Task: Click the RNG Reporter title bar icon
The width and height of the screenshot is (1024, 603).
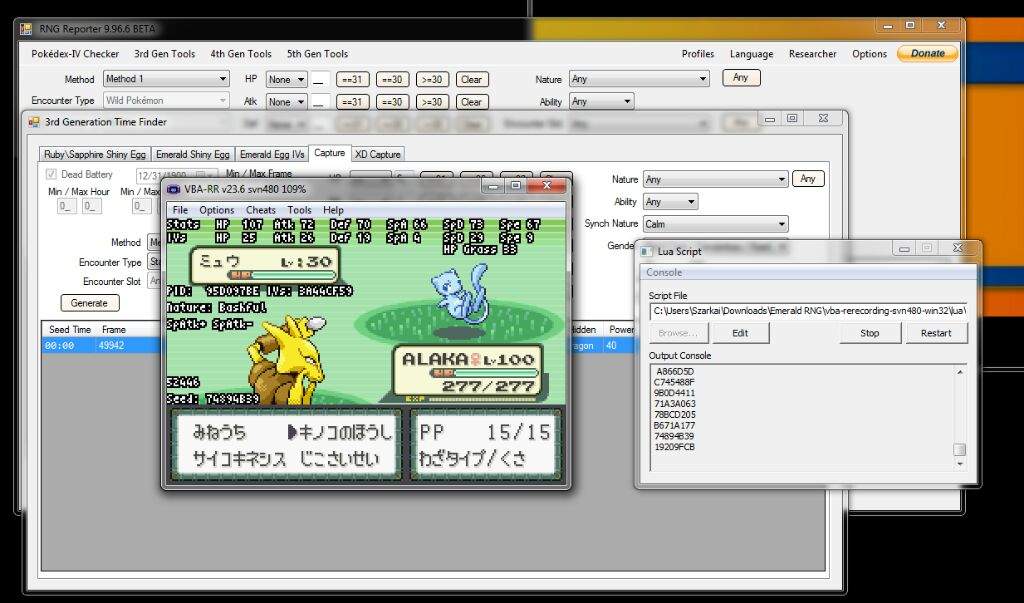Action: [26, 29]
